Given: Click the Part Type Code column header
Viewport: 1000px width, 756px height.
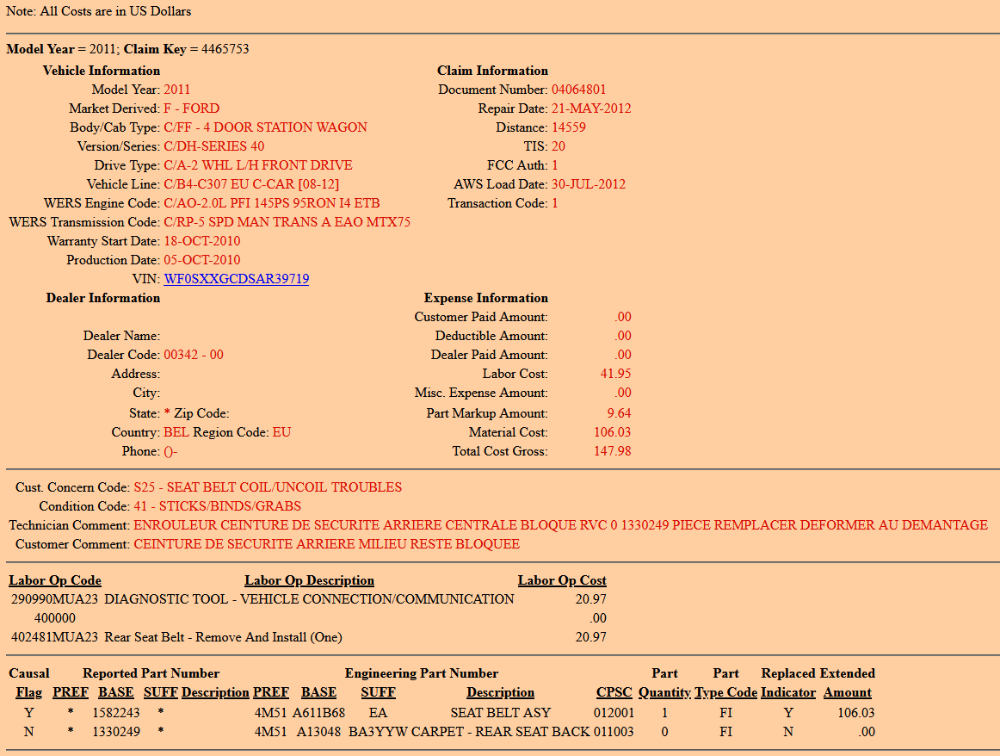Looking at the screenshot, I should point(726,692).
